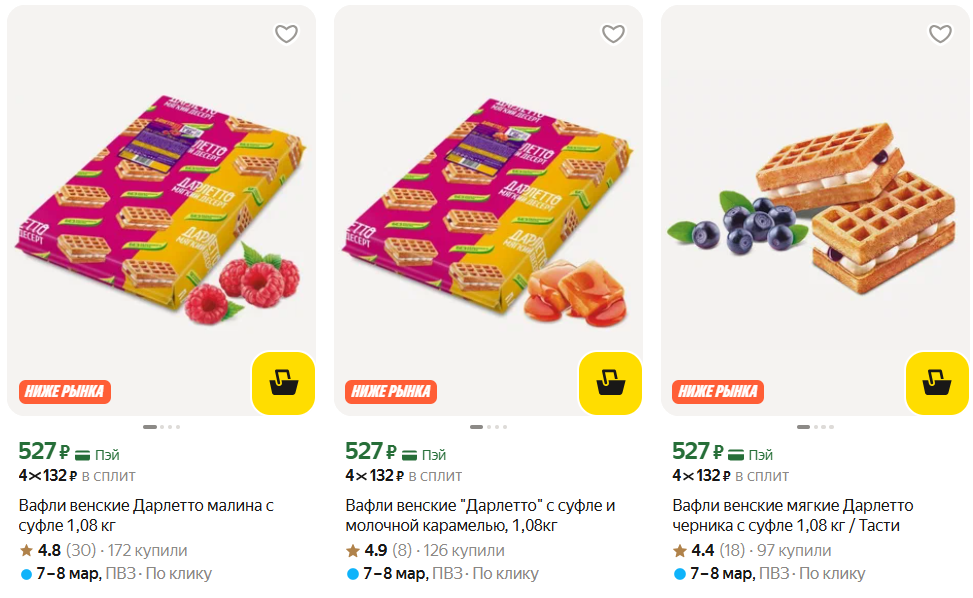Viewport: 973px width, 598px height.
Task: Add raspberry Darletto waffles to favorites
Action: point(286,34)
